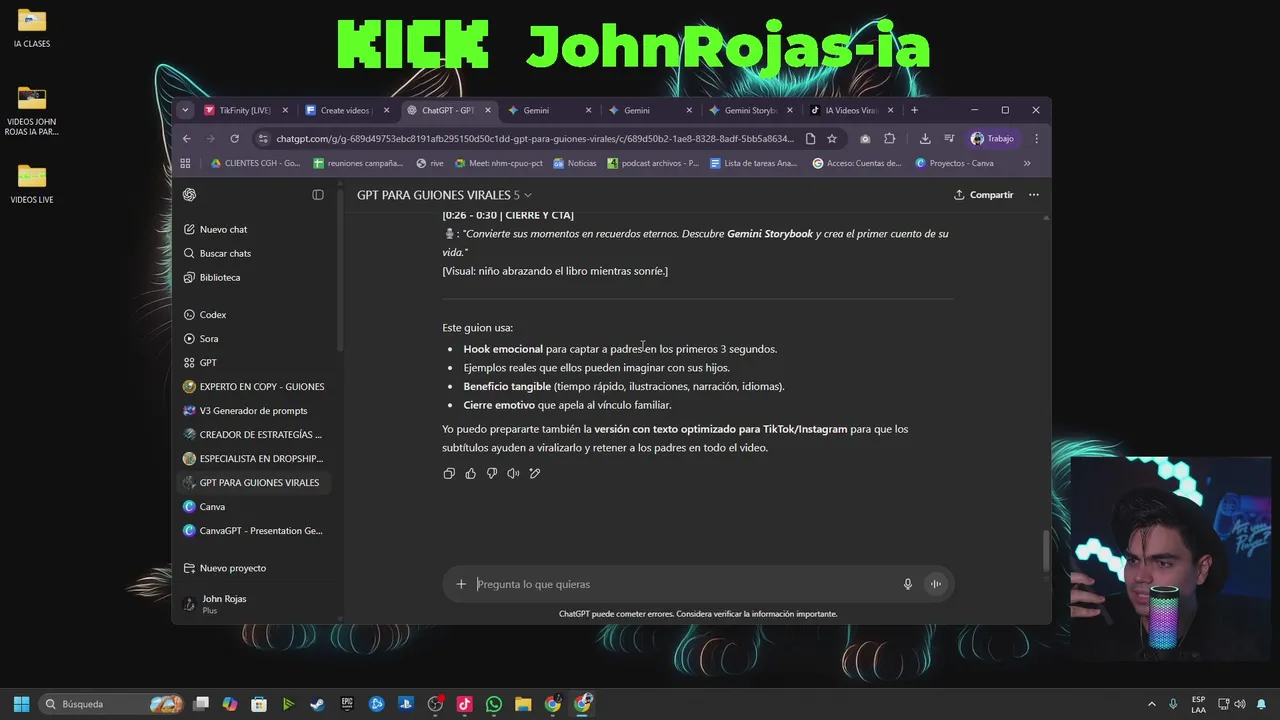Click the chat vertical scrollbar thumb
This screenshot has width=1280, height=720.
pos(1047,550)
